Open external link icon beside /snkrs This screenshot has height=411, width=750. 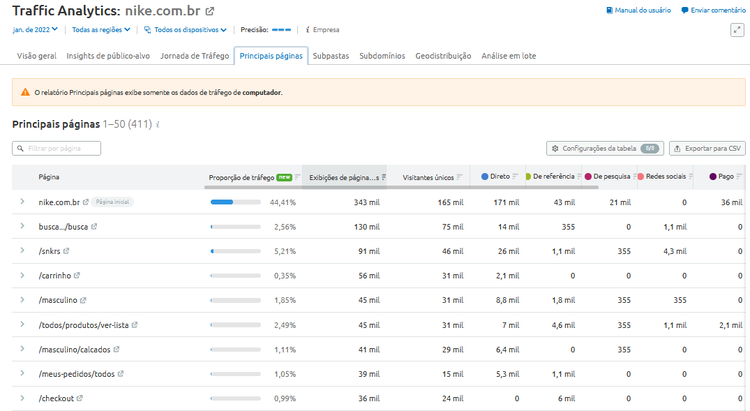(x=66, y=251)
